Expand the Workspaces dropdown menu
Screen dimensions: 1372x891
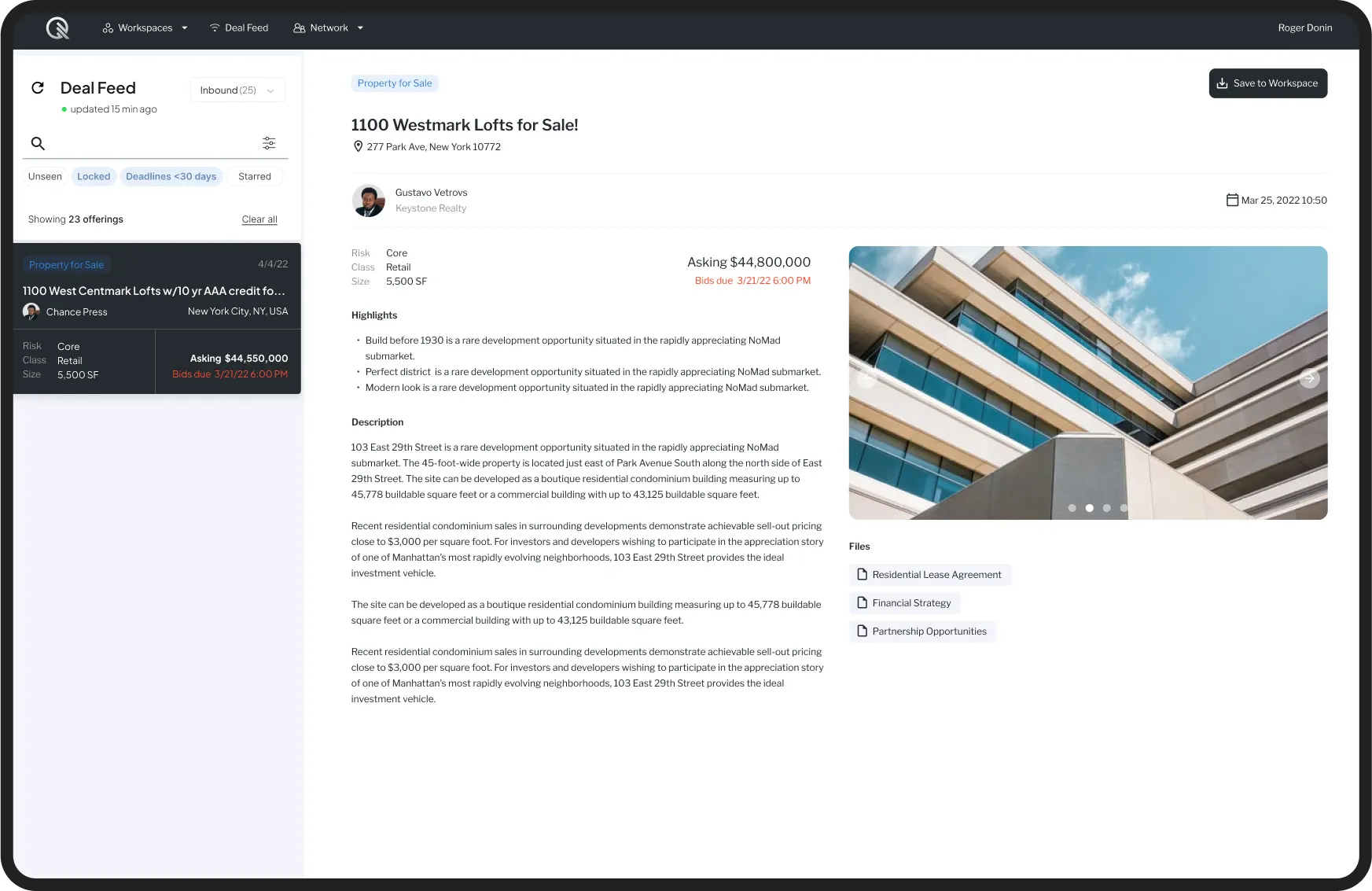click(x=145, y=28)
